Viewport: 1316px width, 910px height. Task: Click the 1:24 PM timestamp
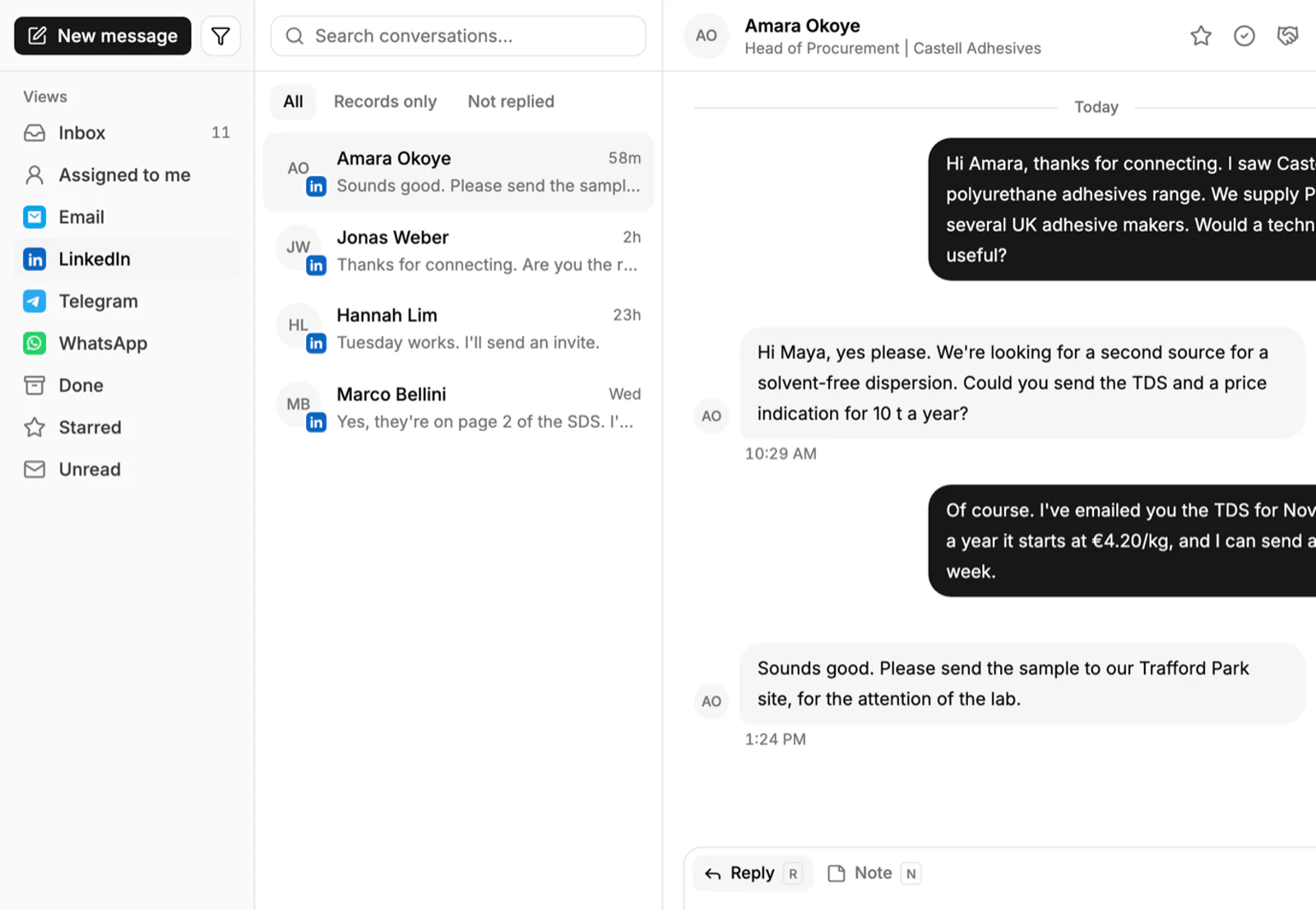click(x=775, y=739)
